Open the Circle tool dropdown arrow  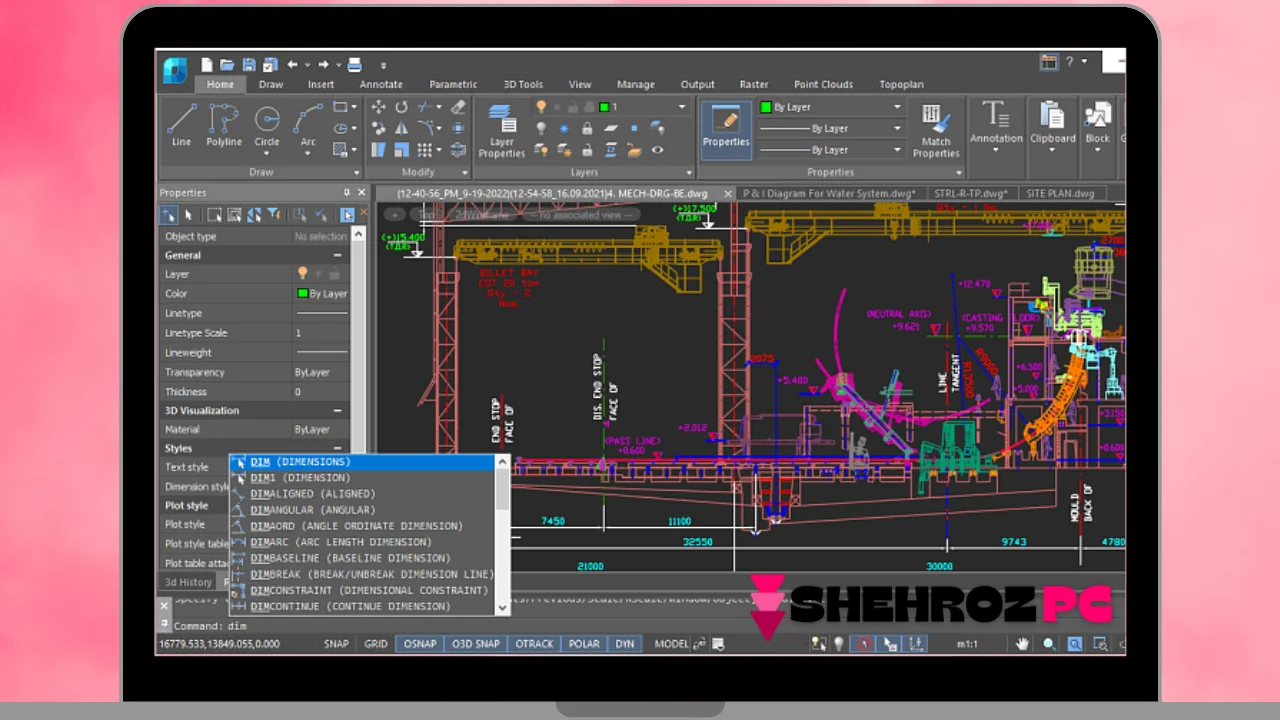tap(267, 153)
